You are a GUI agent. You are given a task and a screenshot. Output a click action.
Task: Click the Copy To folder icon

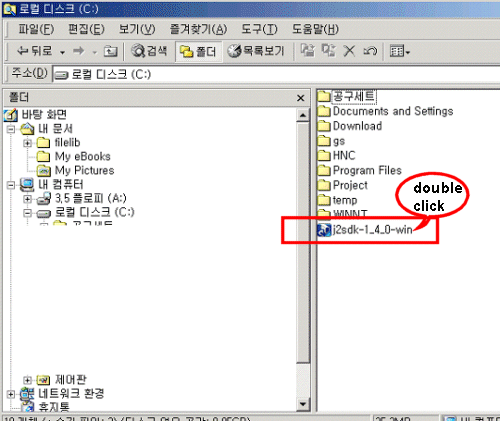328,51
